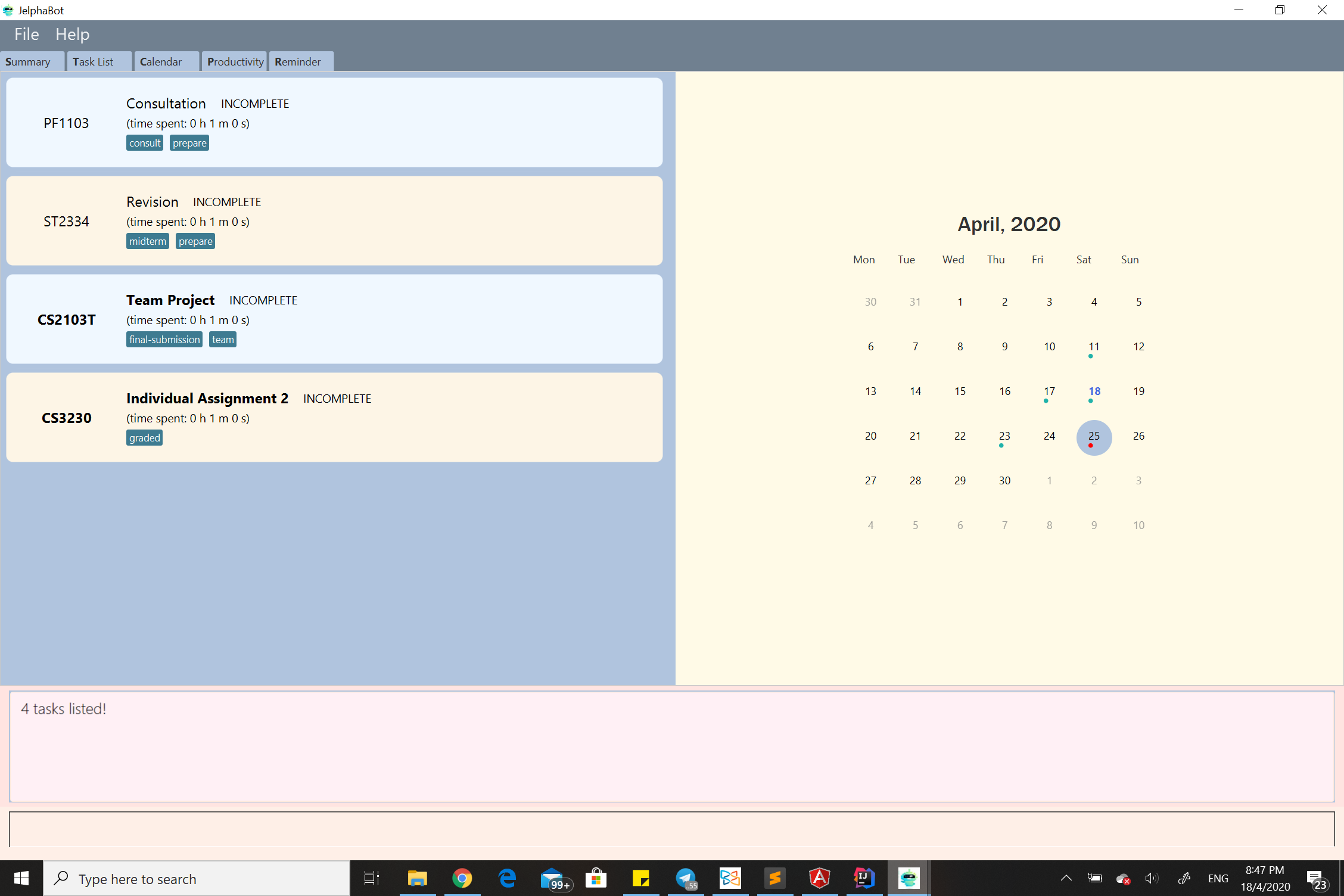Open Google Chrome from the taskbar

pyautogui.click(x=462, y=878)
